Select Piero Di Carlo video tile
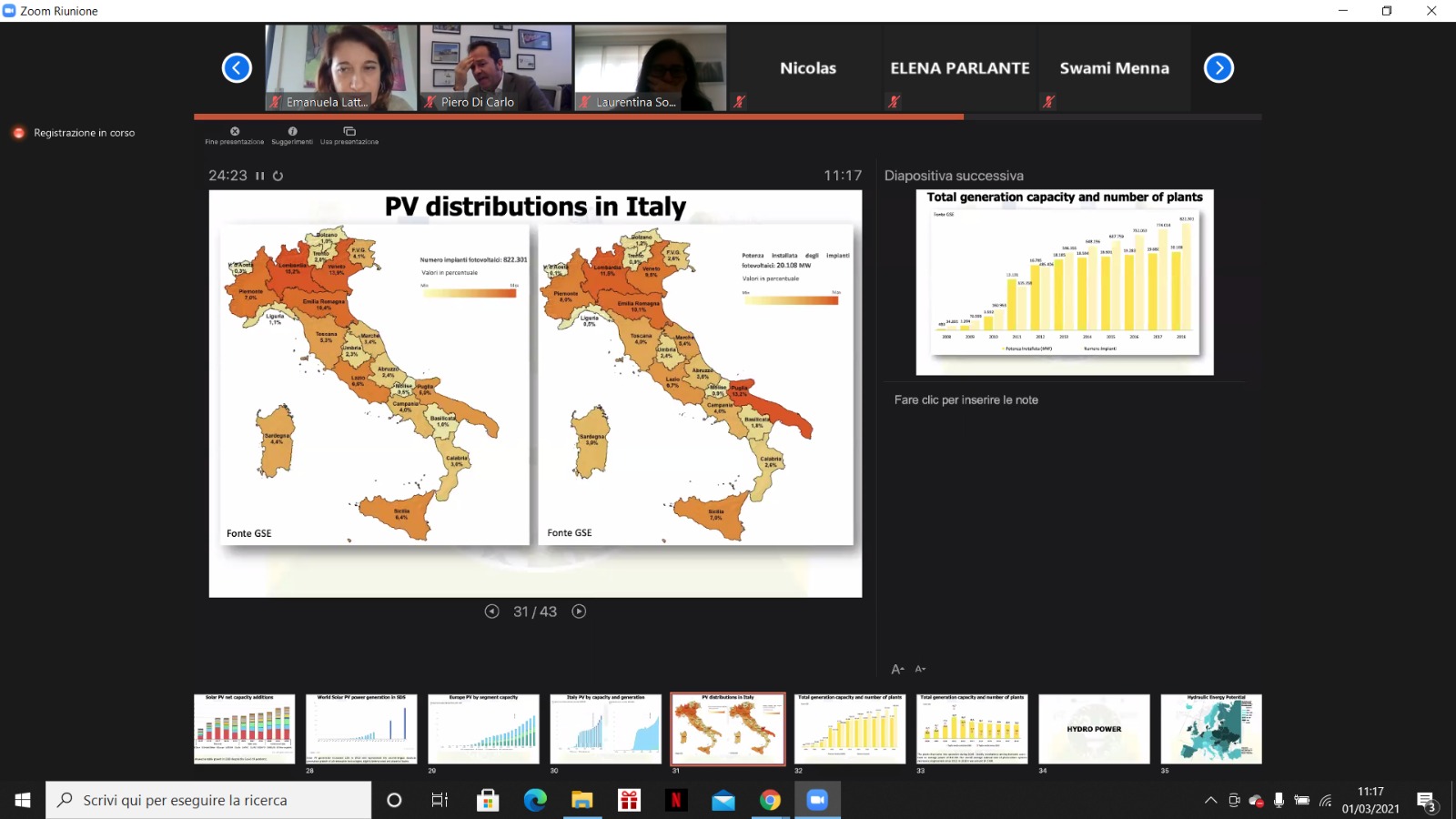Screen dimensions: 1456x819 click(x=496, y=67)
